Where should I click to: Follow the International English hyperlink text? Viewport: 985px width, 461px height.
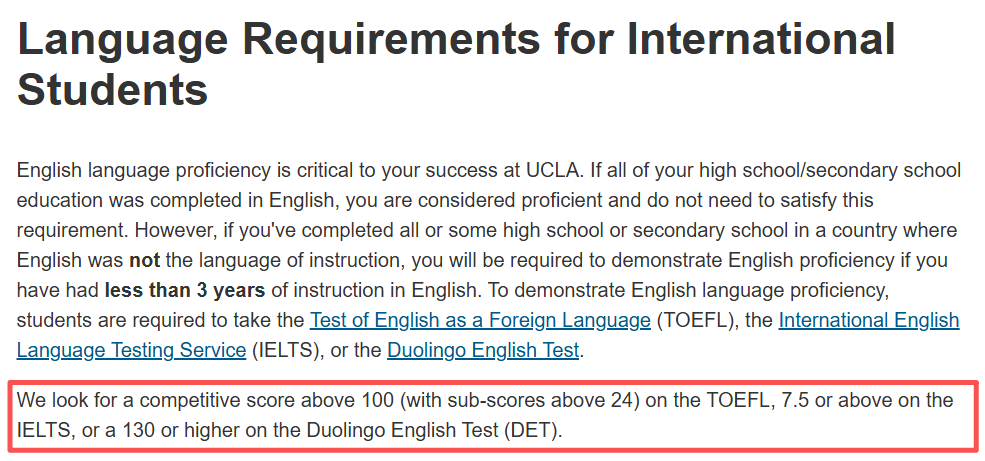click(869, 321)
